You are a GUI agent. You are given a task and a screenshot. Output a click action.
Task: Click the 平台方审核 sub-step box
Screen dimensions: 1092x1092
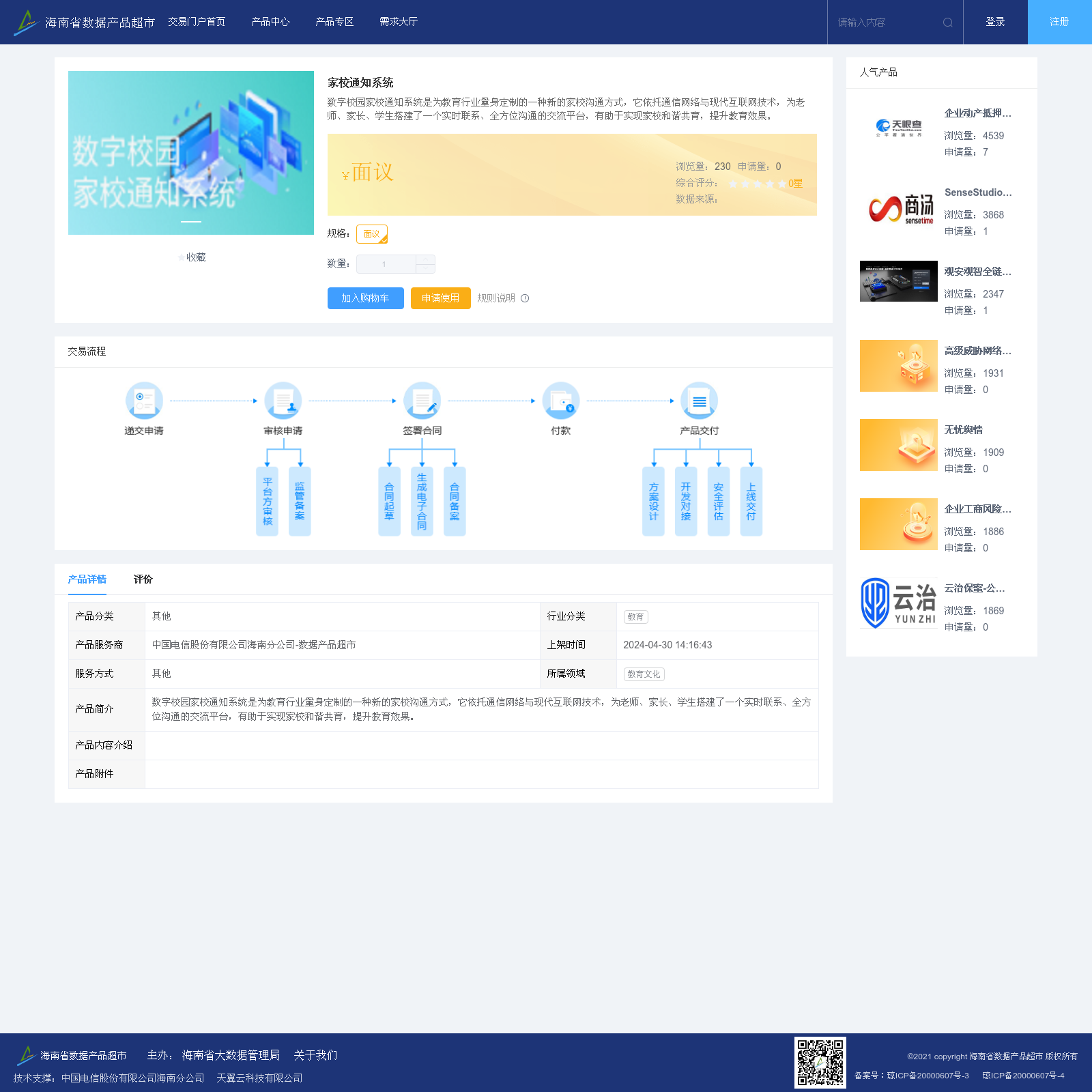point(268,501)
